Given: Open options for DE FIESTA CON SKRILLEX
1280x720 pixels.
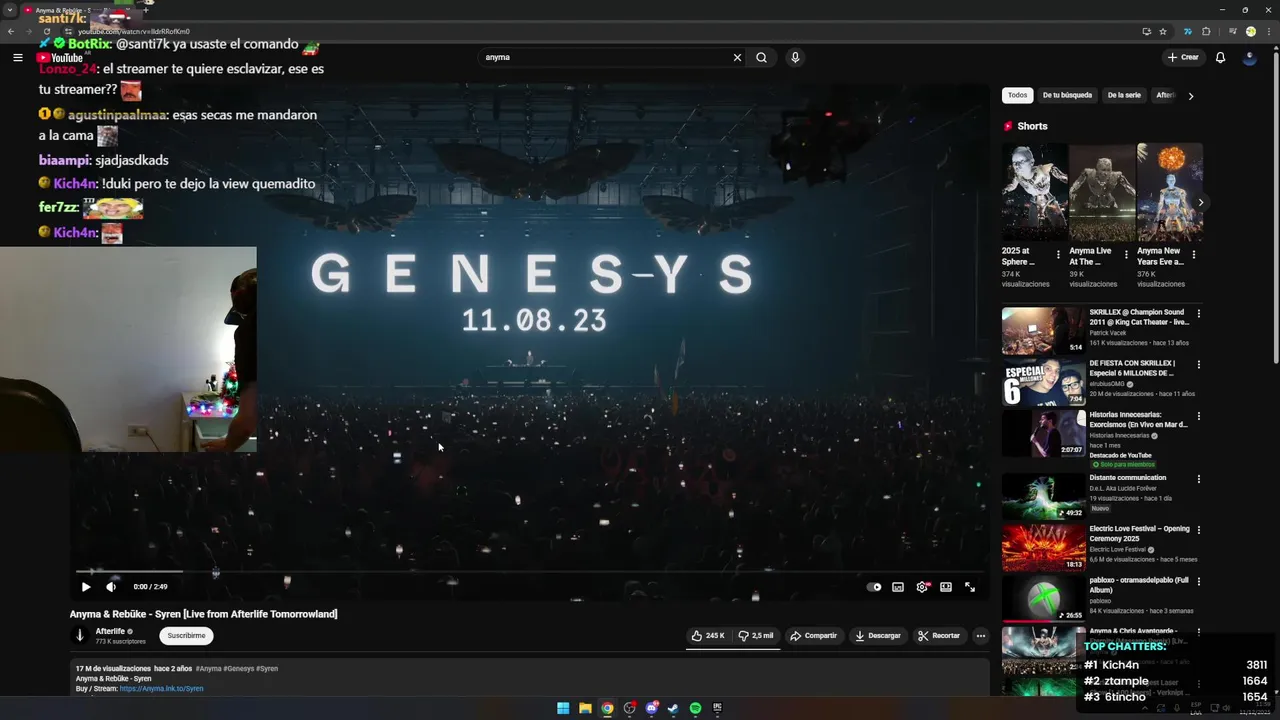Looking at the screenshot, I should 1198,365.
